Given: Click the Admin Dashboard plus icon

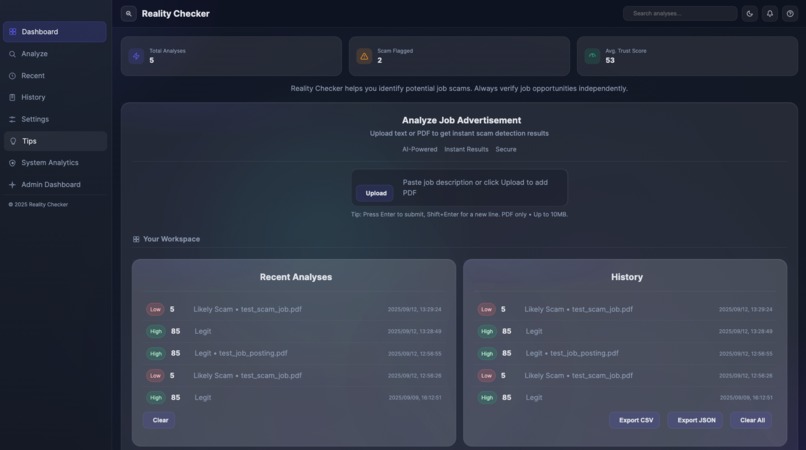Looking at the screenshot, I should pos(12,185).
